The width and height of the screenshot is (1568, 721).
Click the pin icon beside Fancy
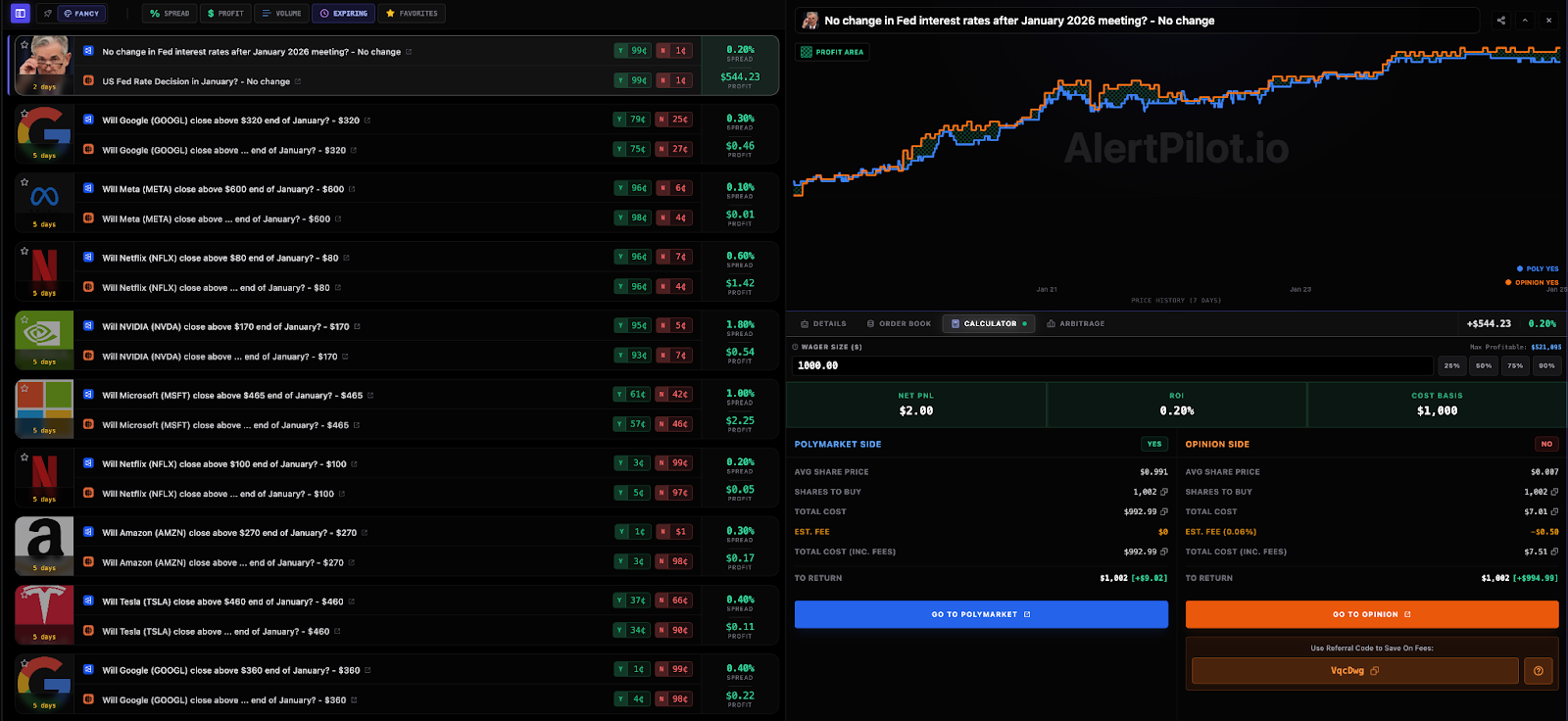click(x=47, y=14)
